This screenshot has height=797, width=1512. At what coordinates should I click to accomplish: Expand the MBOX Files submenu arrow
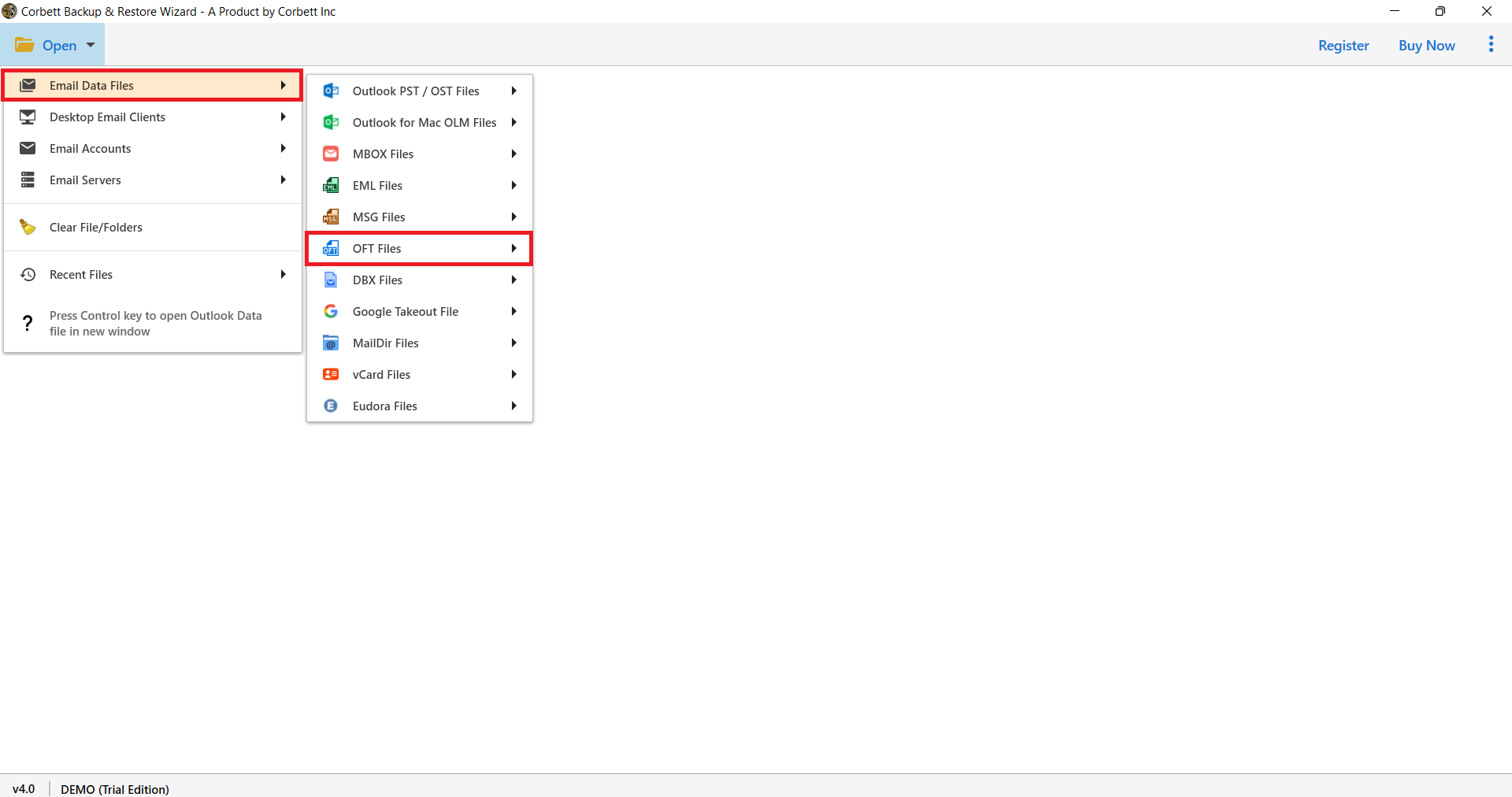tap(513, 154)
